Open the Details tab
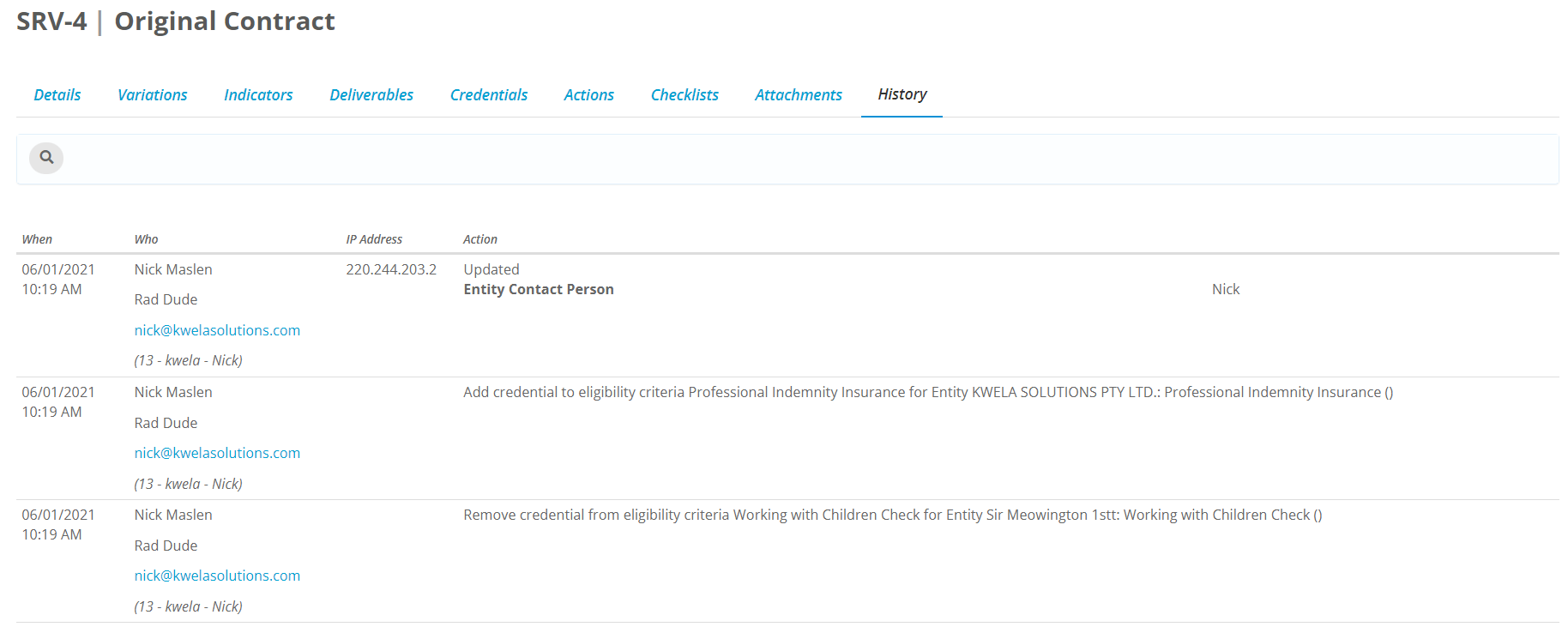Image resolution: width=1568 pixels, height=627 pixels. (57, 95)
